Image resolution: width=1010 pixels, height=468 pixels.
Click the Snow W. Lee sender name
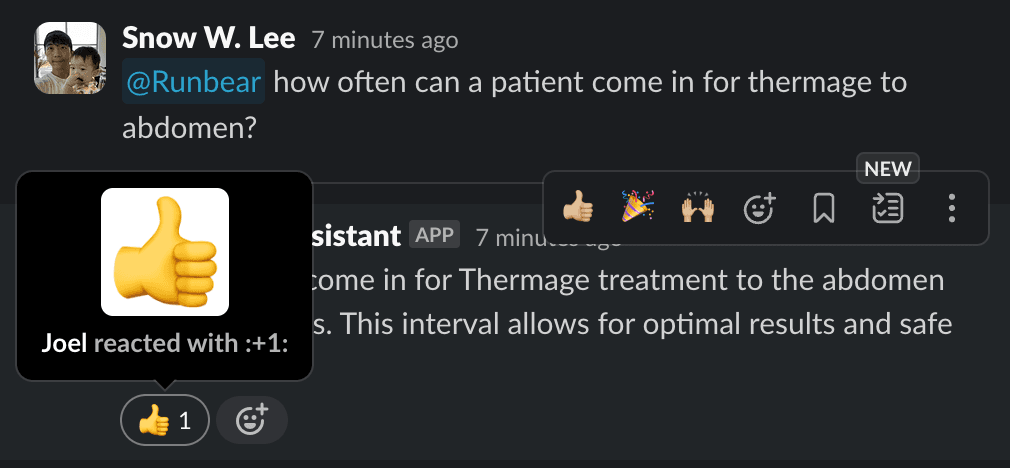point(208,39)
